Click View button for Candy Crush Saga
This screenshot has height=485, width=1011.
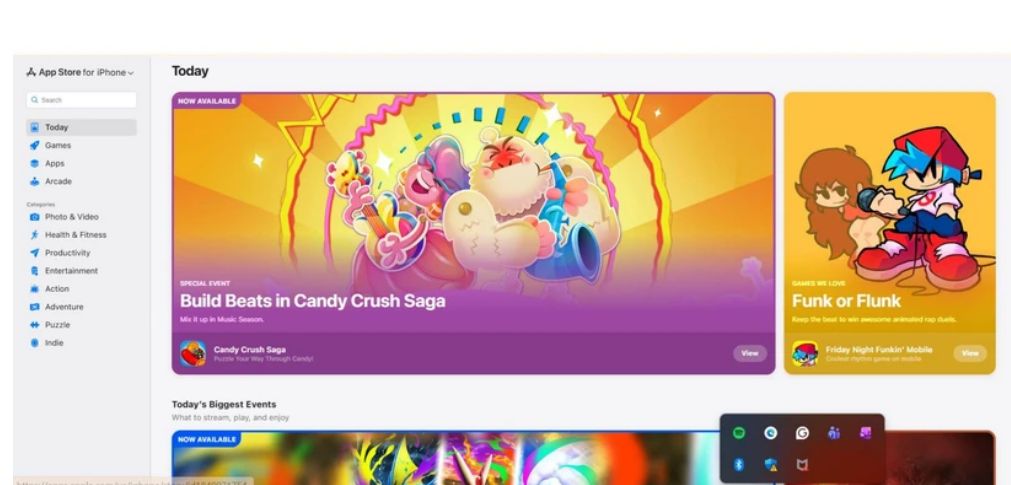[750, 353]
